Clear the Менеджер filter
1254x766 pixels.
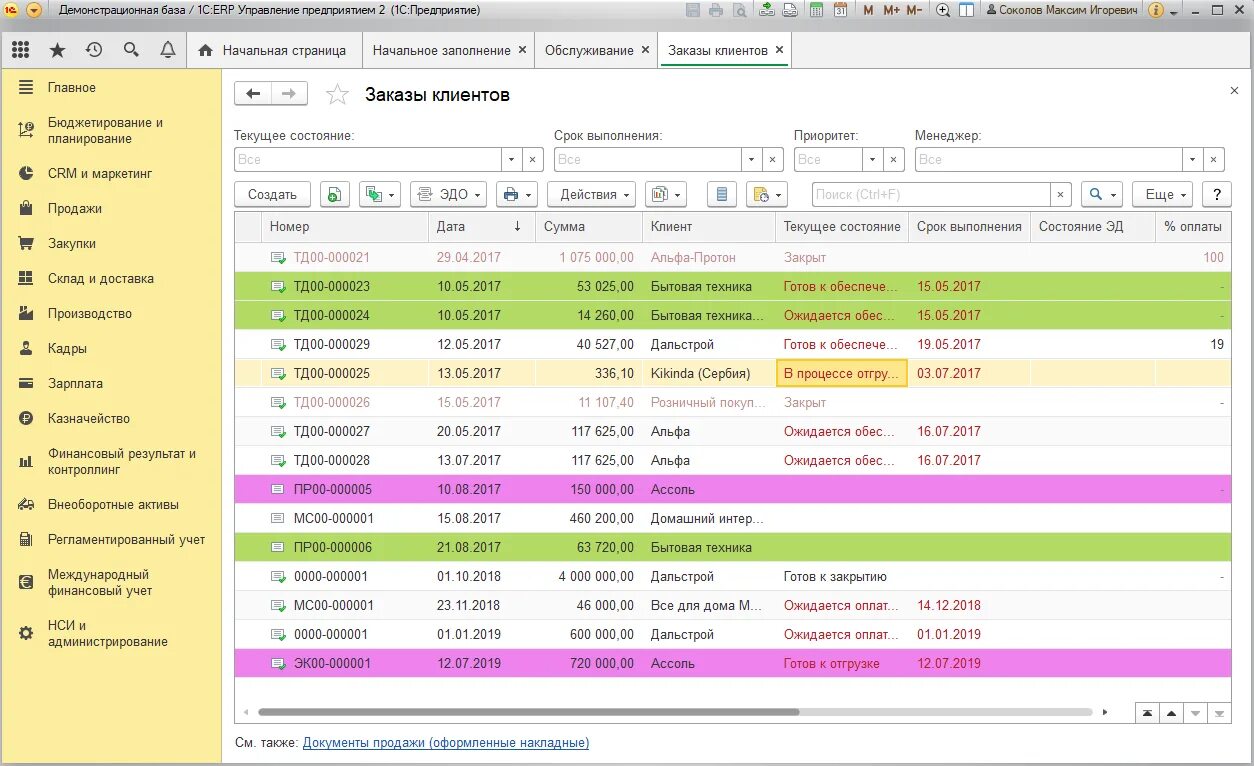tap(1213, 159)
